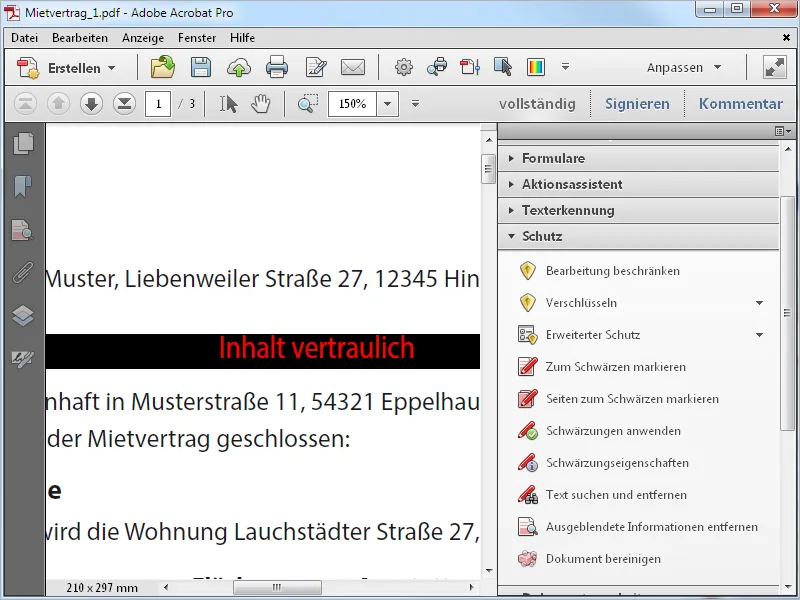Click the vollständig pane label
The image size is (800, 600).
(537, 104)
